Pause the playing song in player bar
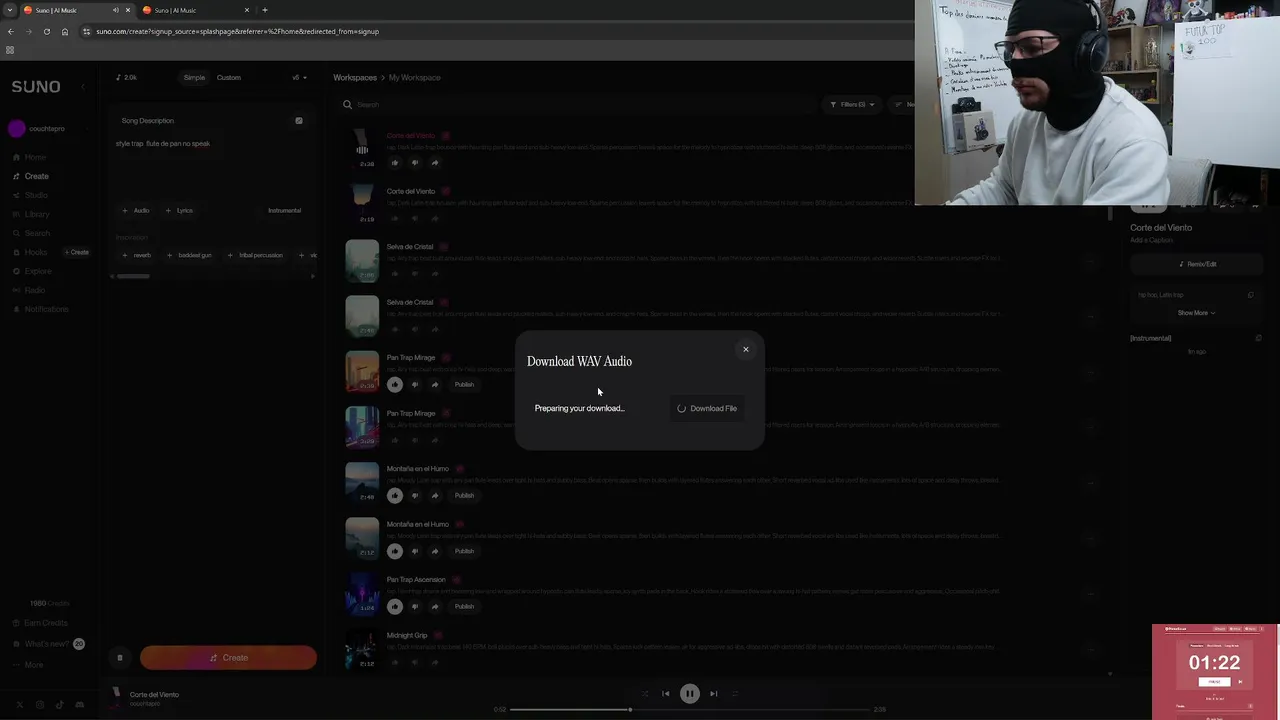 [689, 693]
